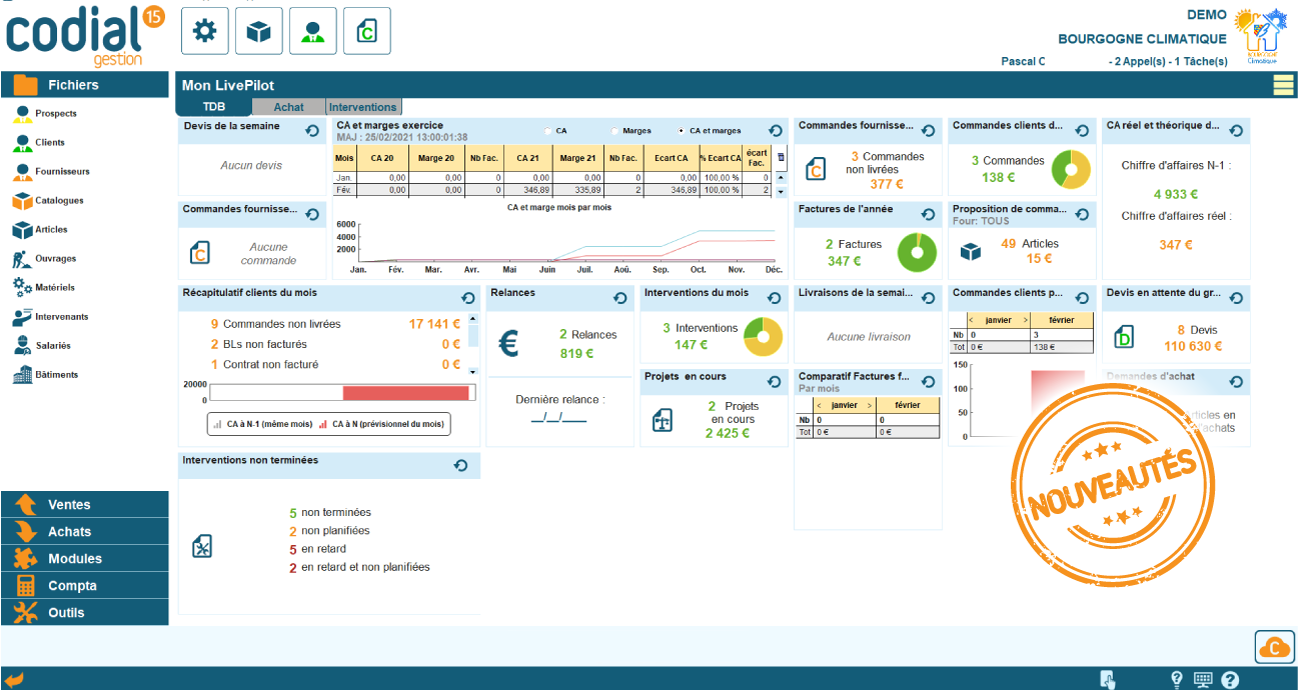Click the D document icon for Devis

click(1123, 337)
